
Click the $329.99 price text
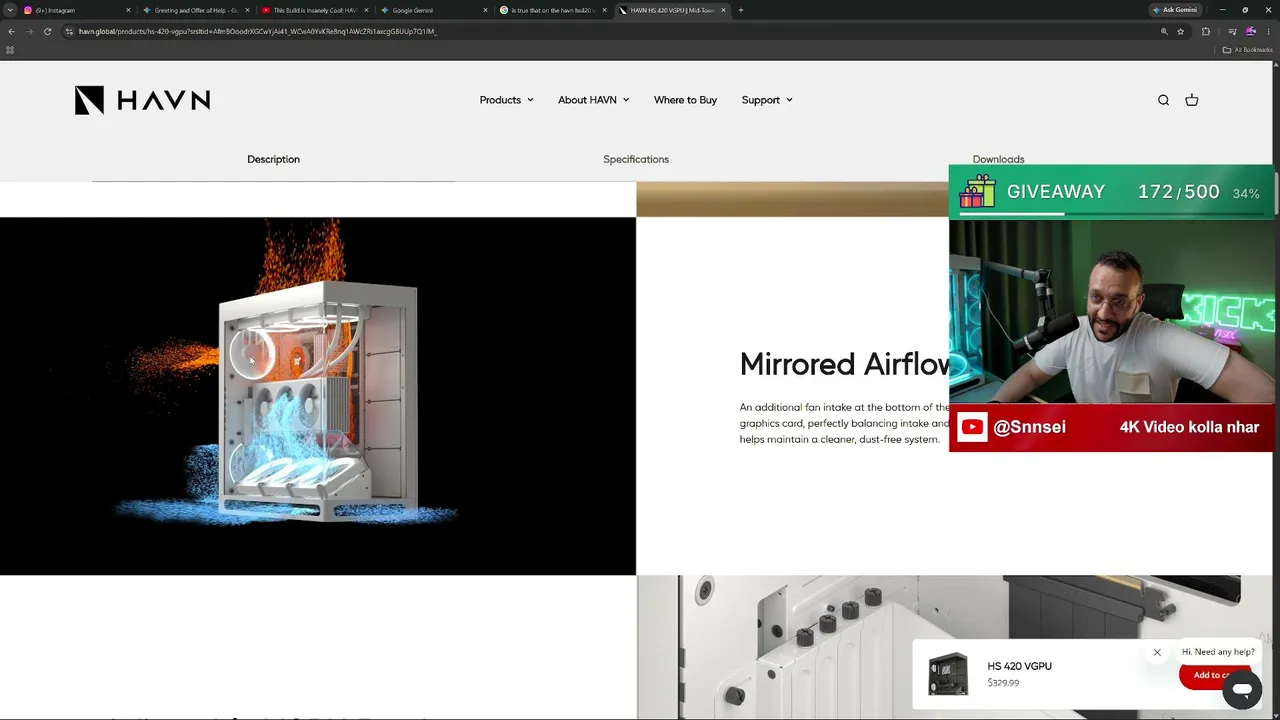click(x=1003, y=683)
